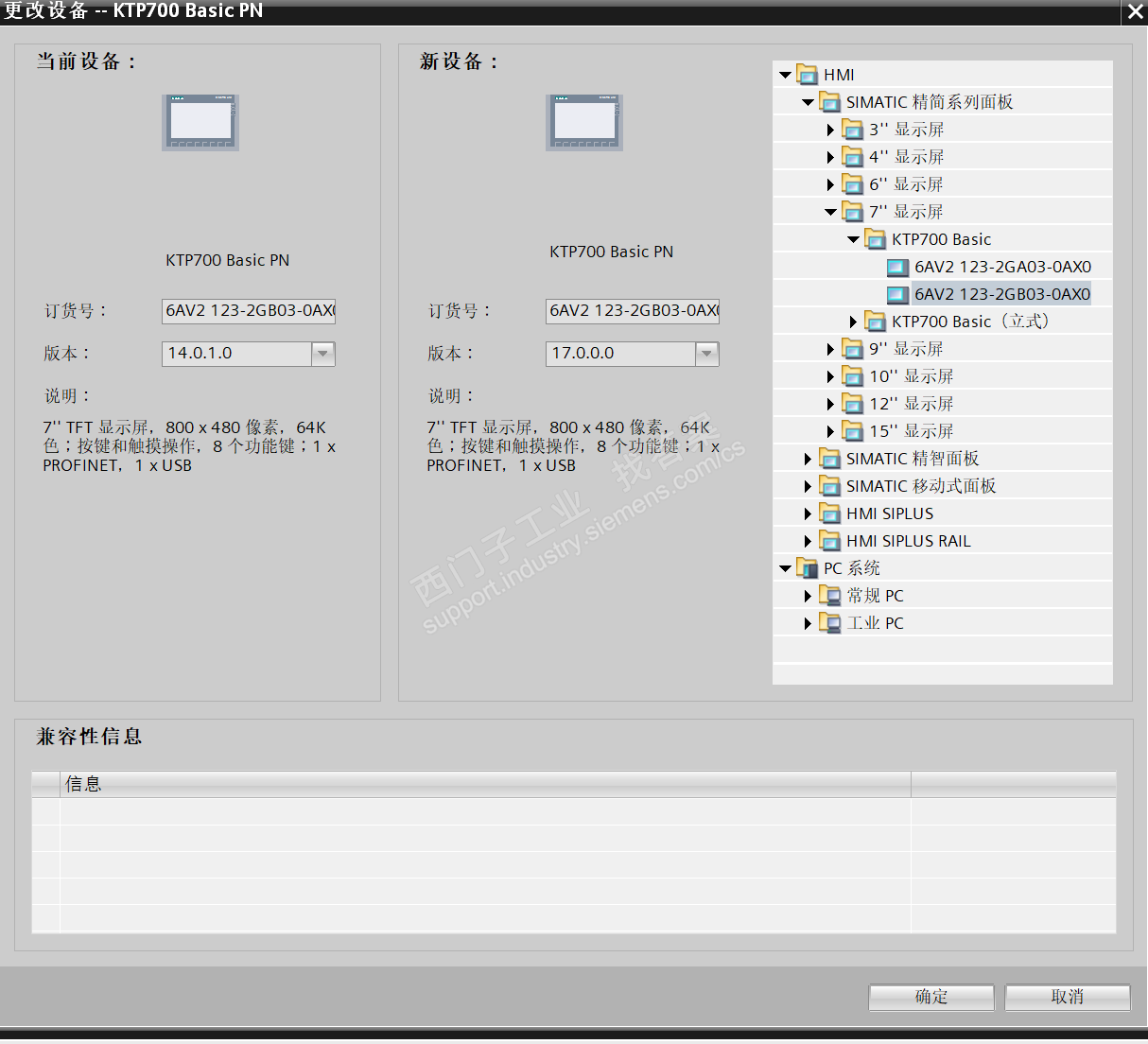Click the 取消 button

coord(1068,997)
